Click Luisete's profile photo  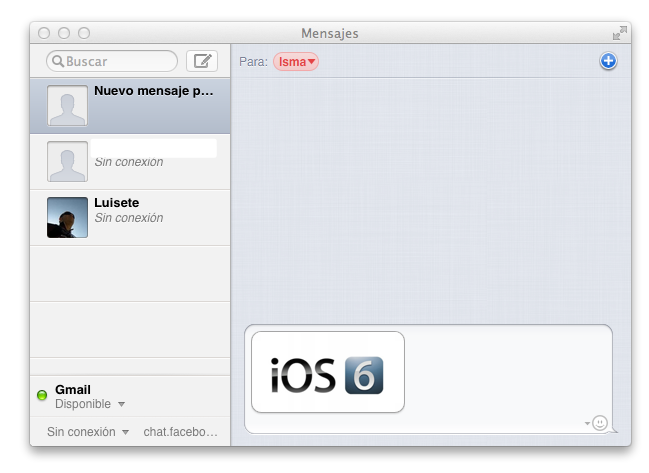tap(67, 217)
